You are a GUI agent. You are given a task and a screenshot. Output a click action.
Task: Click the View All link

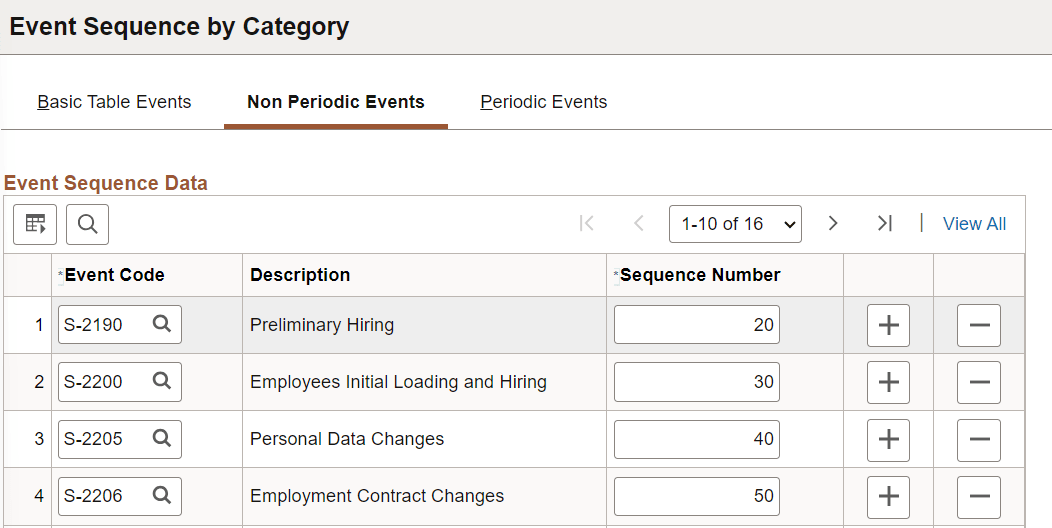pos(974,224)
